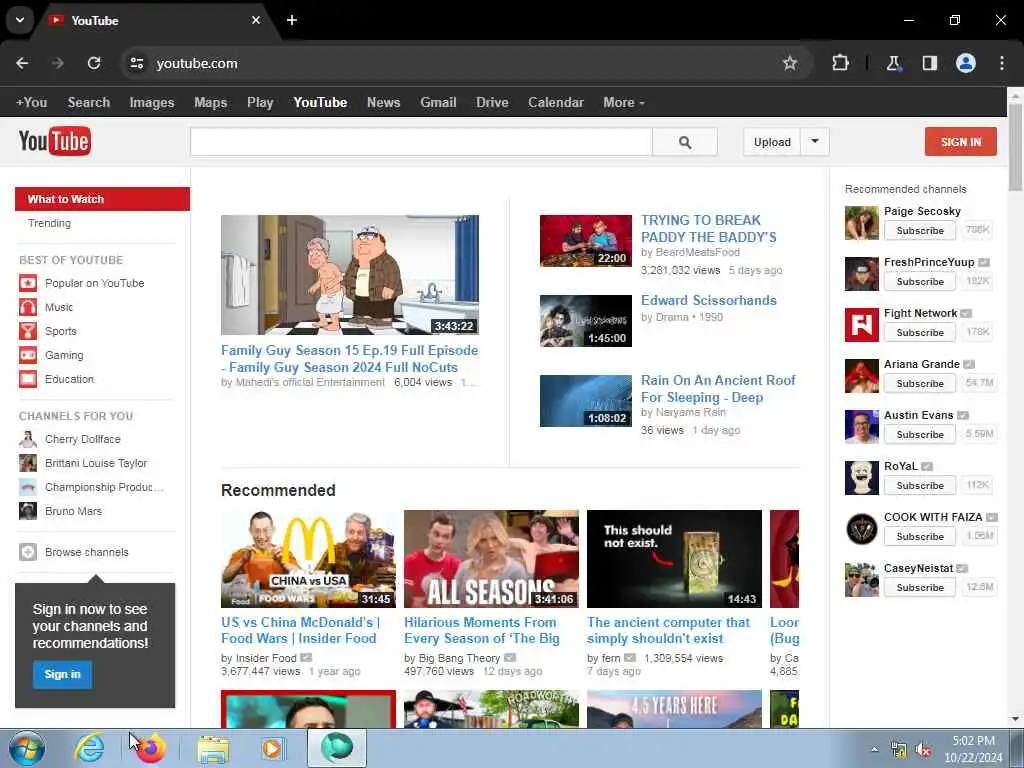Click the red SIGN IN button
This screenshot has height=768, width=1024.
tap(961, 142)
